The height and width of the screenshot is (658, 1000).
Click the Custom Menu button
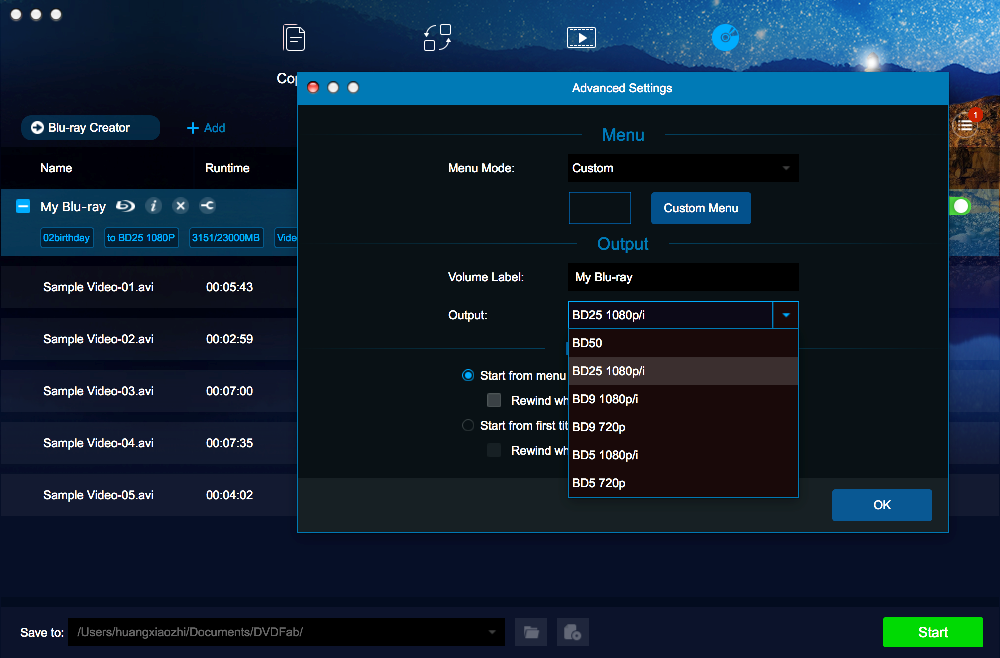pyautogui.click(x=700, y=208)
